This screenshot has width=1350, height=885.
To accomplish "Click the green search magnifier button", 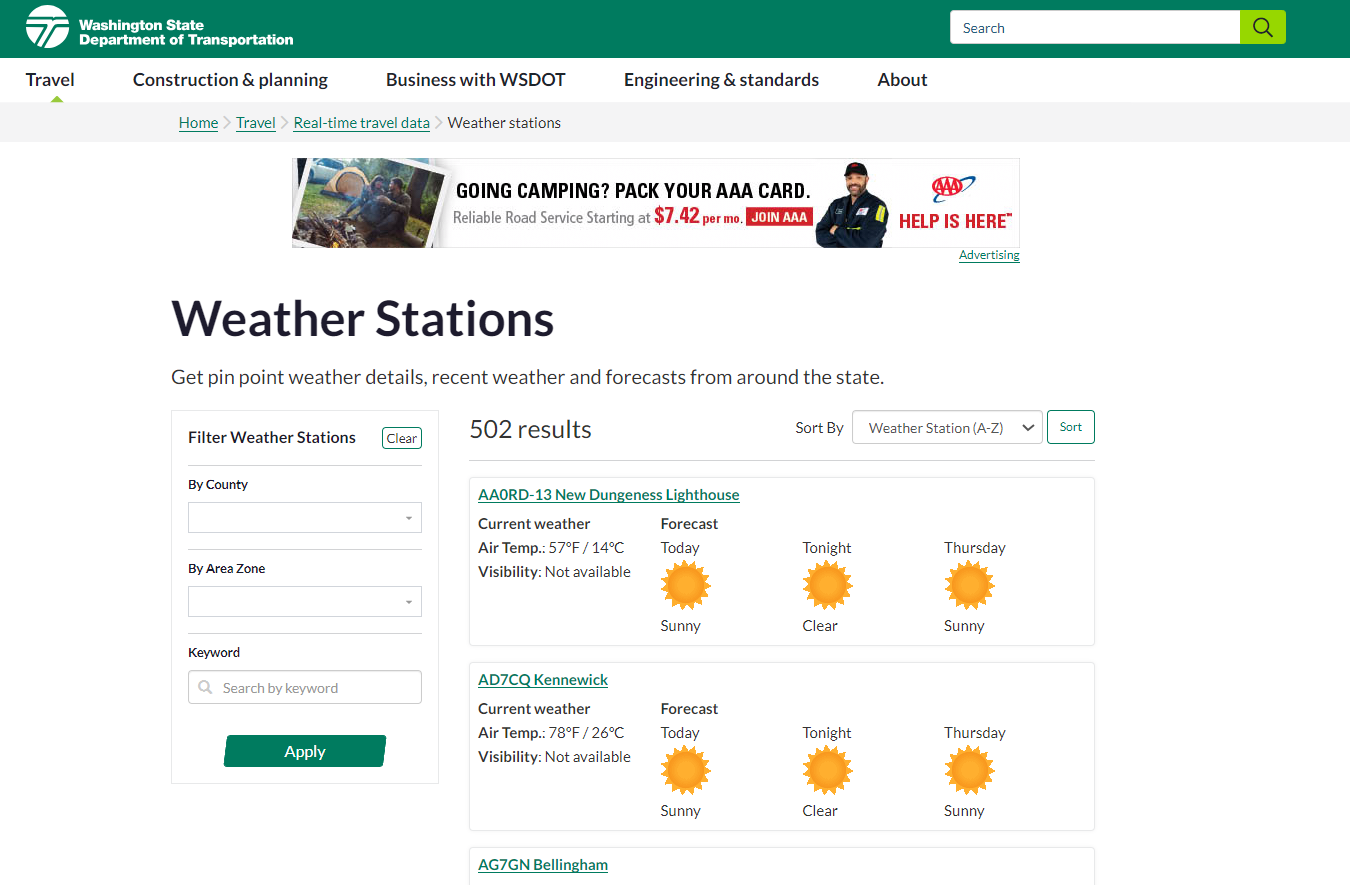I will (1262, 27).
